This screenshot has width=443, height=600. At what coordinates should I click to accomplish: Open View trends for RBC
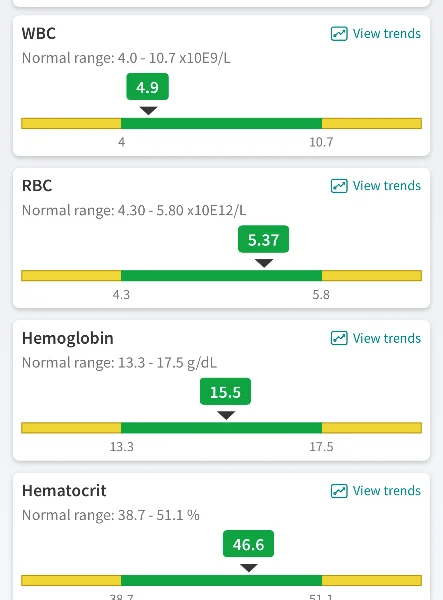coord(376,186)
